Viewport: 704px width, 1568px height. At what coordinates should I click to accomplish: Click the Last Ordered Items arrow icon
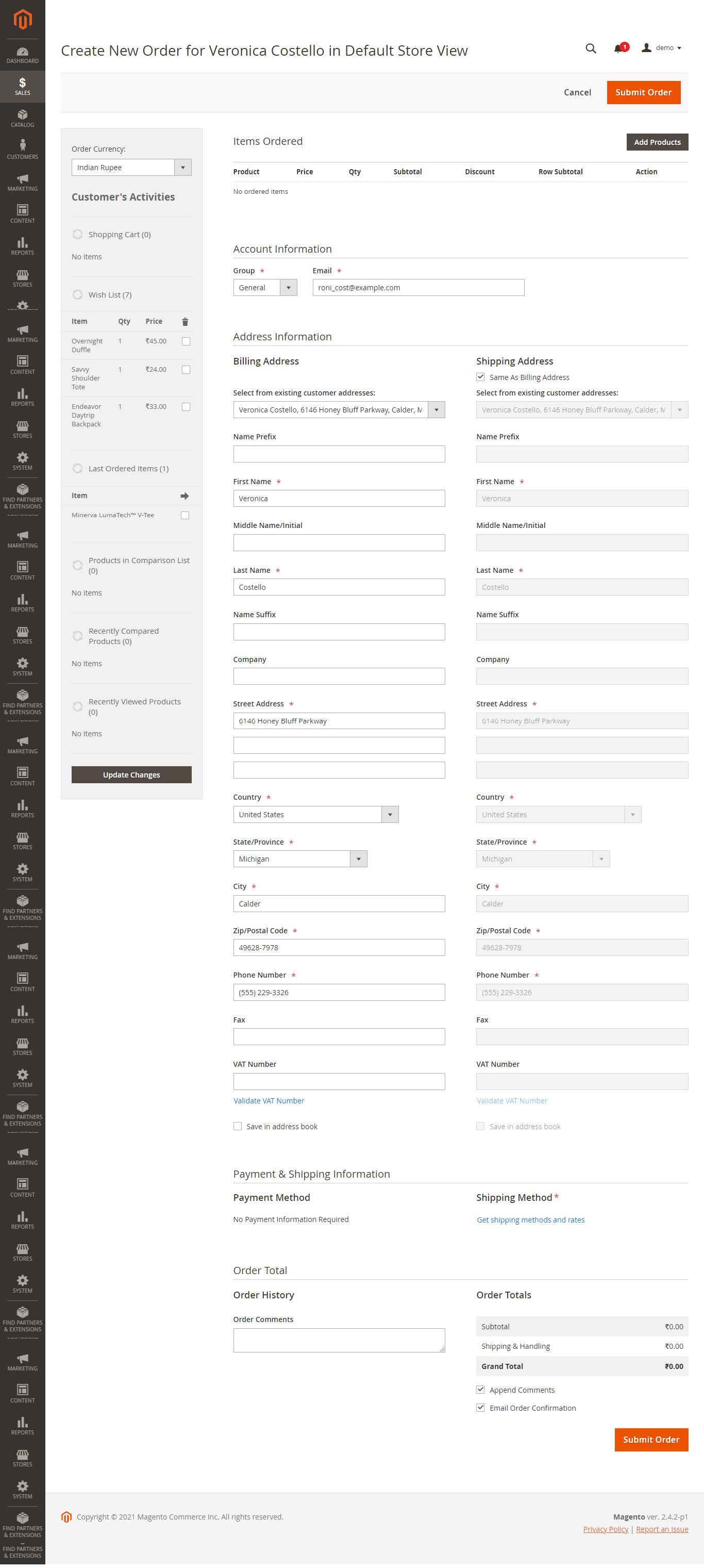point(185,496)
